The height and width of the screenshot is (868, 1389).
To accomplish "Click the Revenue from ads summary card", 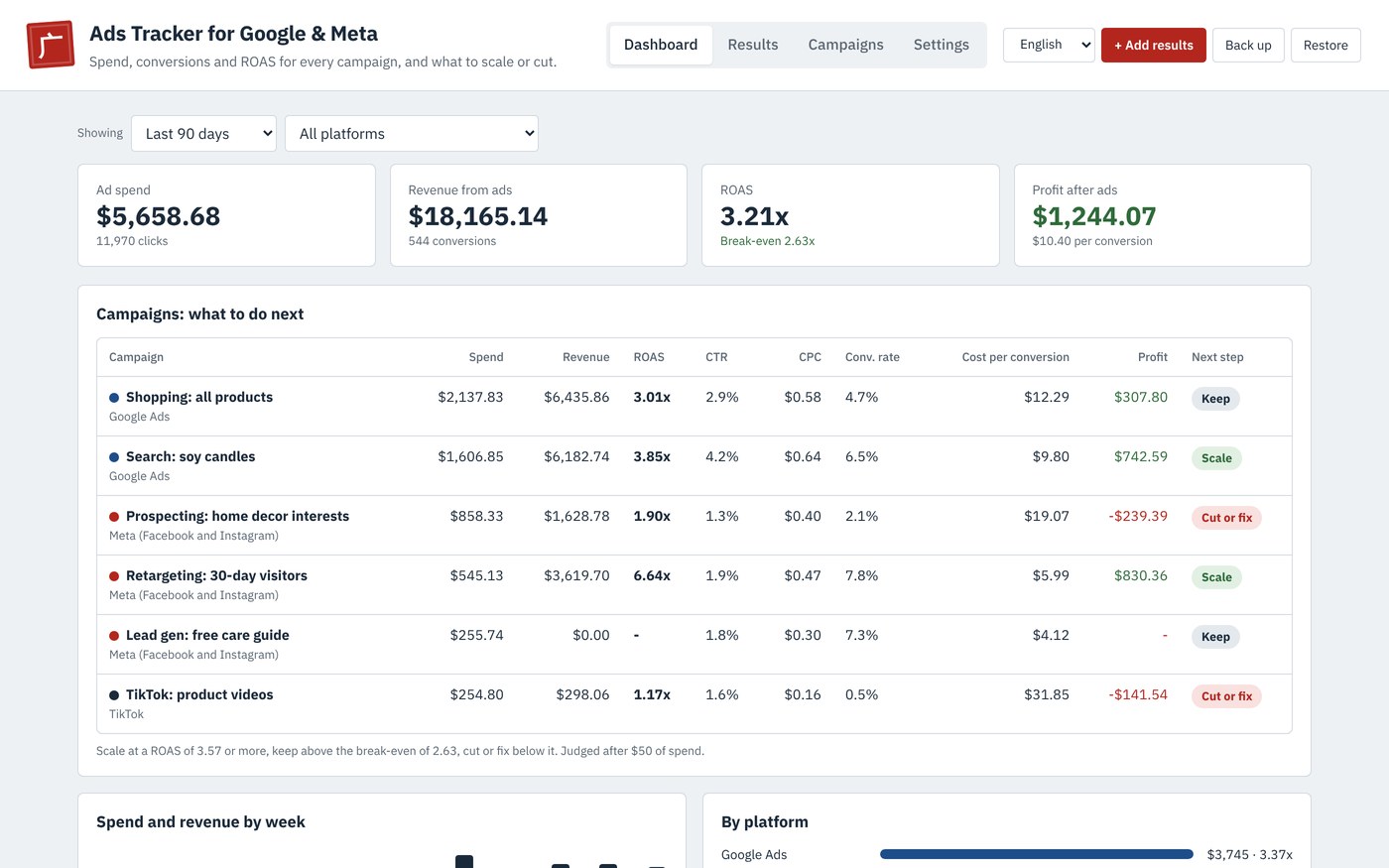I will click(539, 215).
